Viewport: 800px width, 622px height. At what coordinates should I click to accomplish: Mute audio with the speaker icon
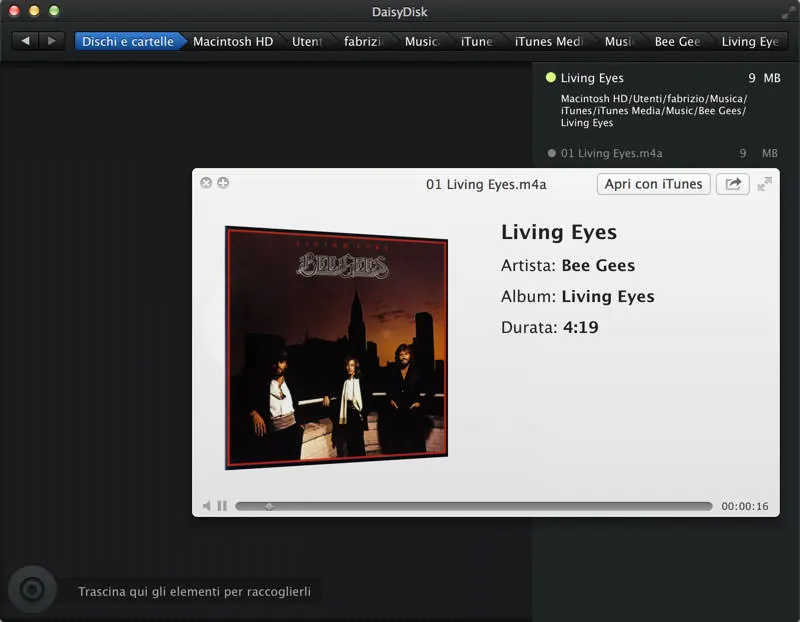[x=207, y=506]
